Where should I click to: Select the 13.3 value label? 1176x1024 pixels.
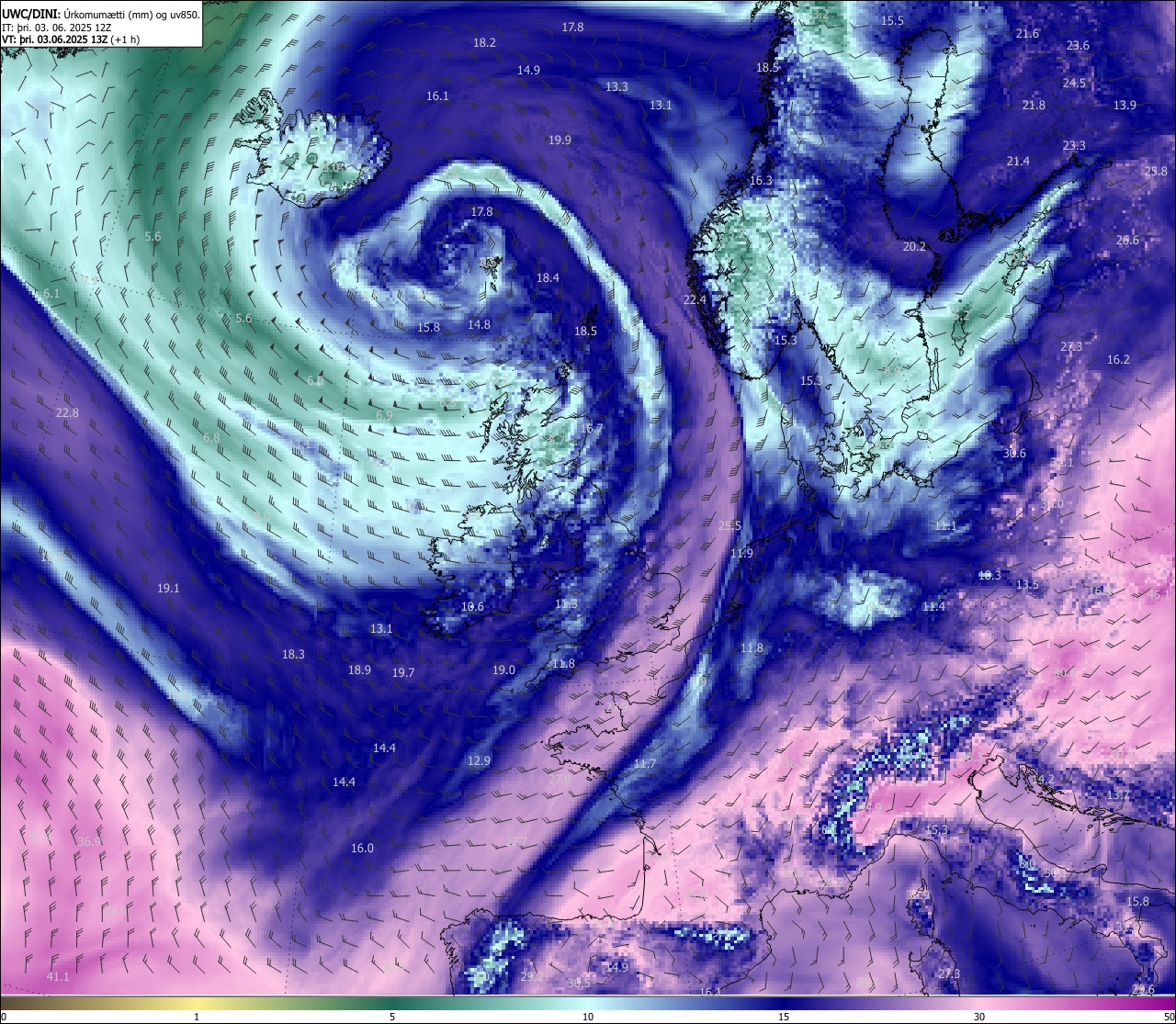click(616, 87)
